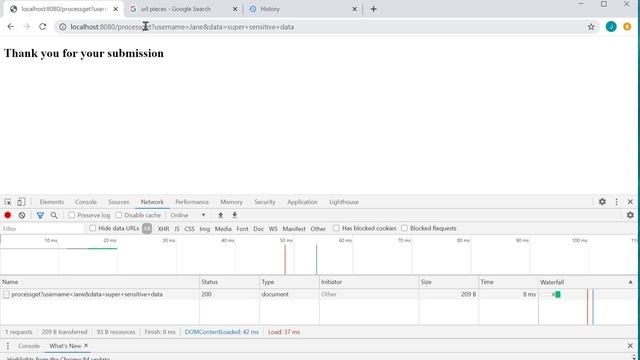Open a new browser tab
Image resolution: width=640 pixels, height=360 pixels.
tap(373, 9)
